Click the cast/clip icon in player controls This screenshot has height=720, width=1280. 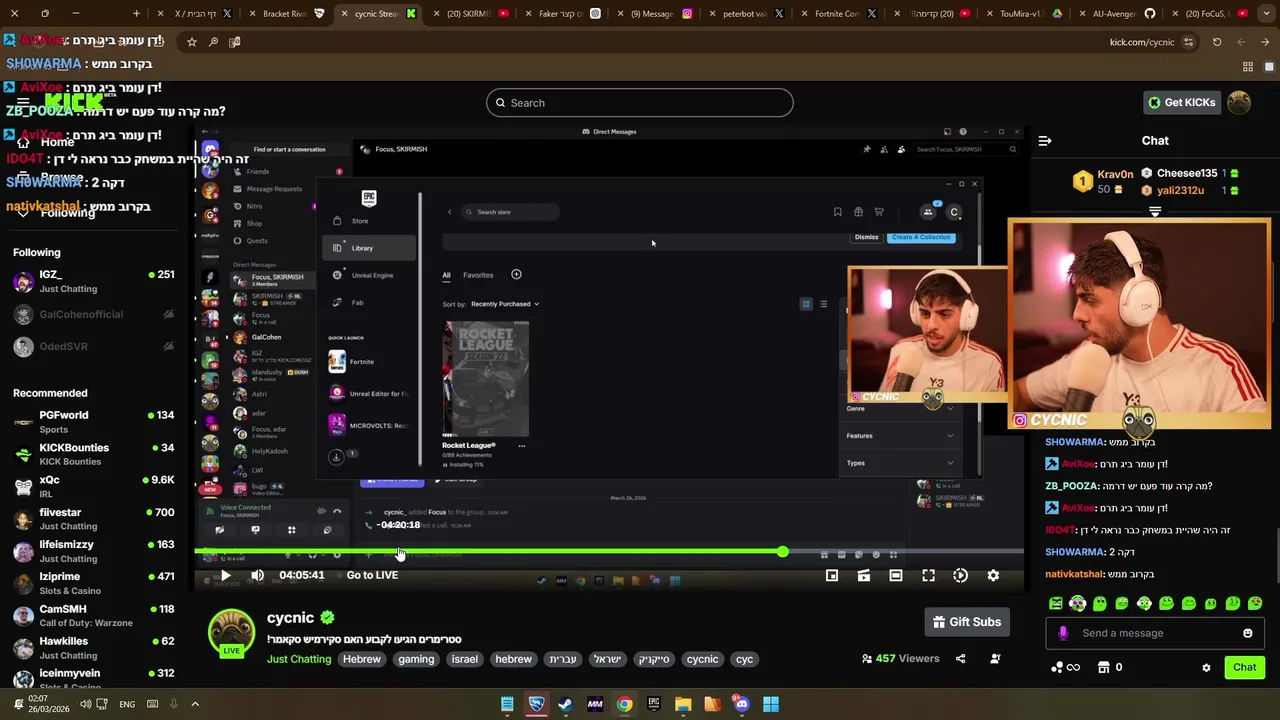click(x=864, y=575)
